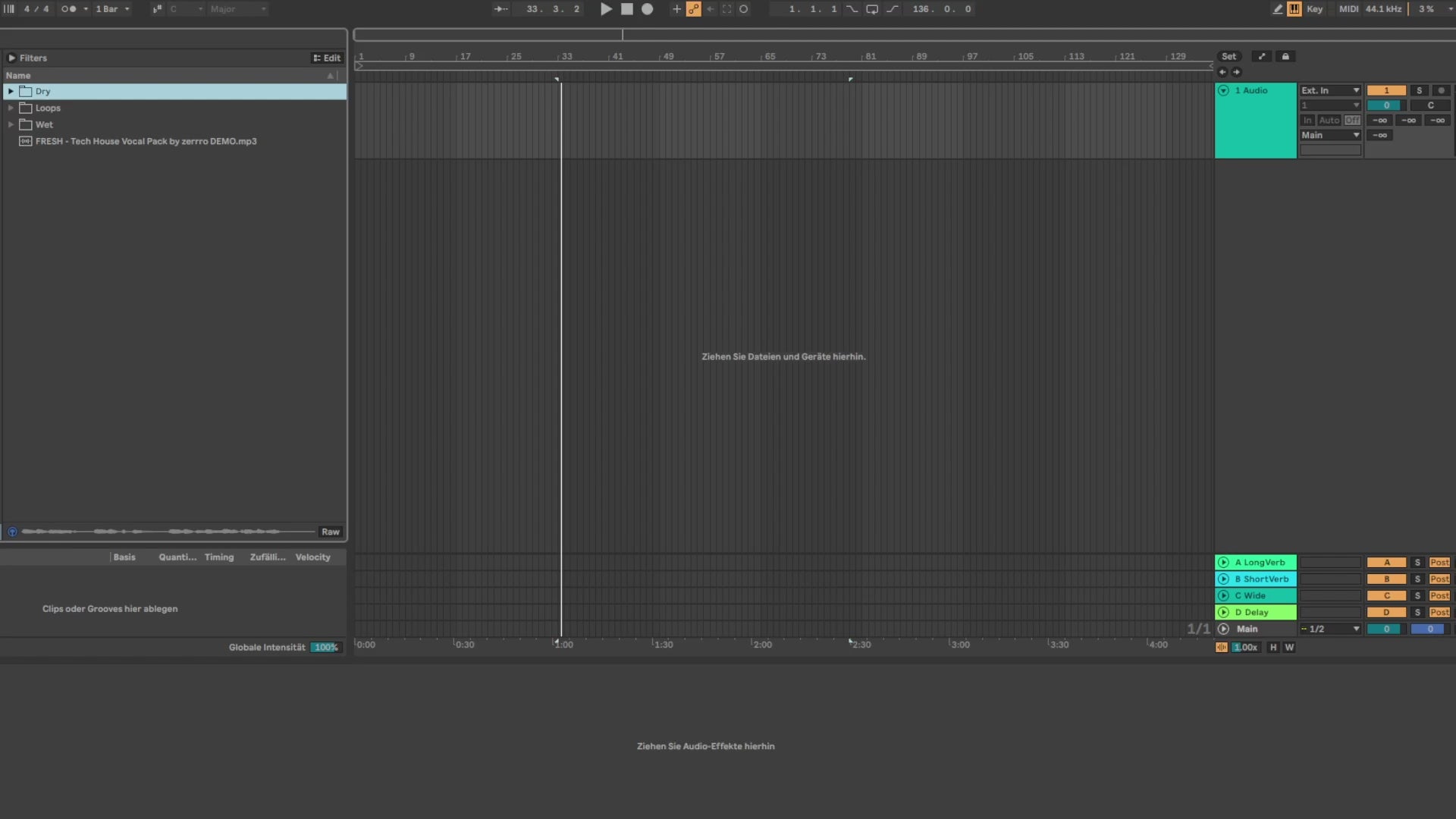
Task: Solo the 1 Audio track
Action: pyautogui.click(x=1419, y=90)
